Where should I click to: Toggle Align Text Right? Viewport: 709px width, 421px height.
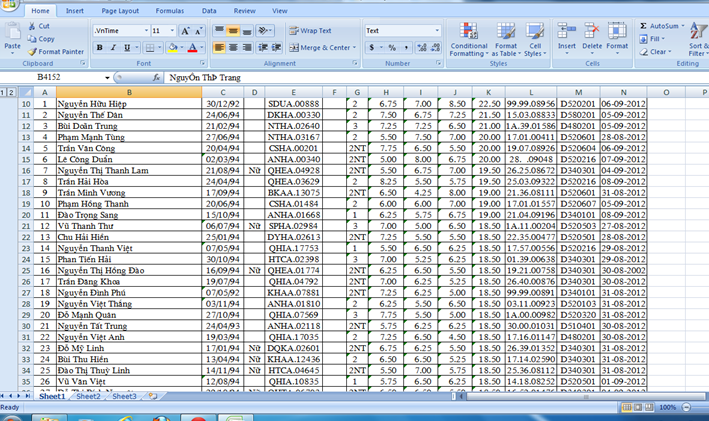pyautogui.click(x=247, y=47)
